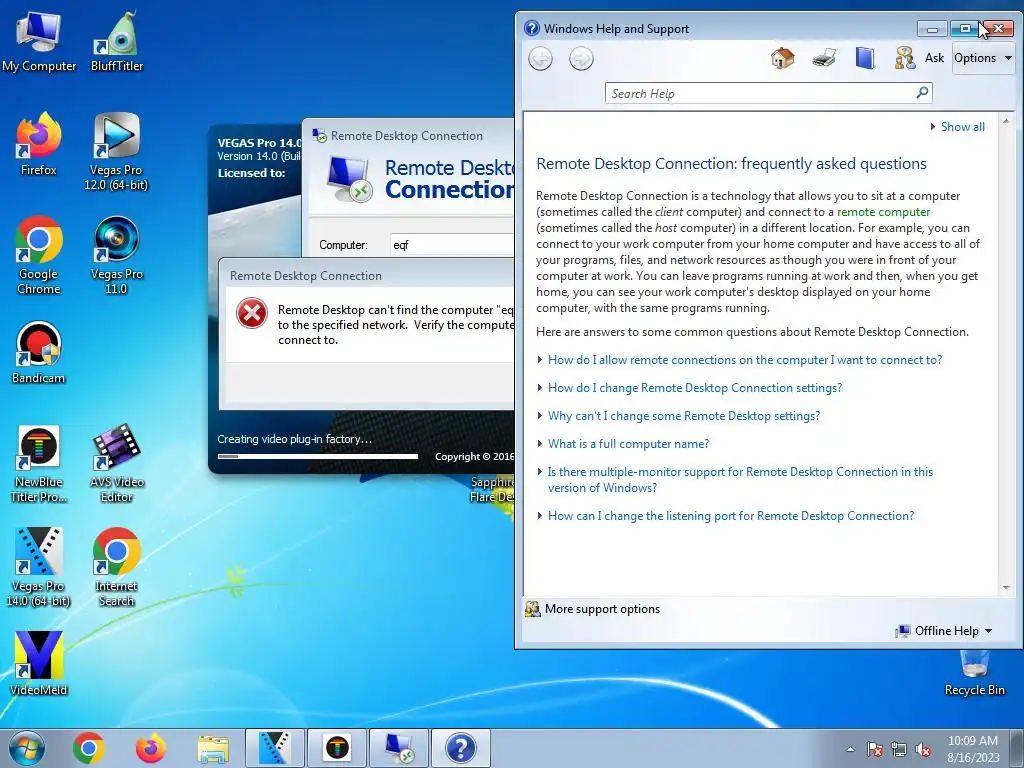This screenshot has width=1024, height=768.
Task: Click the muted volume tray icon
Action: point(923,749)
